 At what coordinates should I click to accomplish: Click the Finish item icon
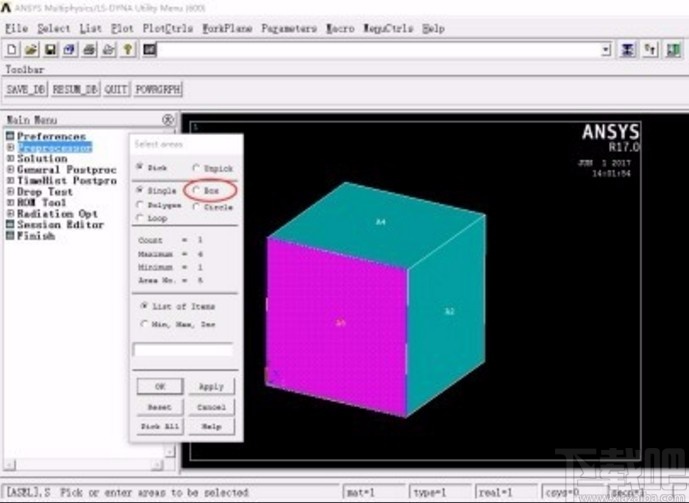(x=10, y=235)
